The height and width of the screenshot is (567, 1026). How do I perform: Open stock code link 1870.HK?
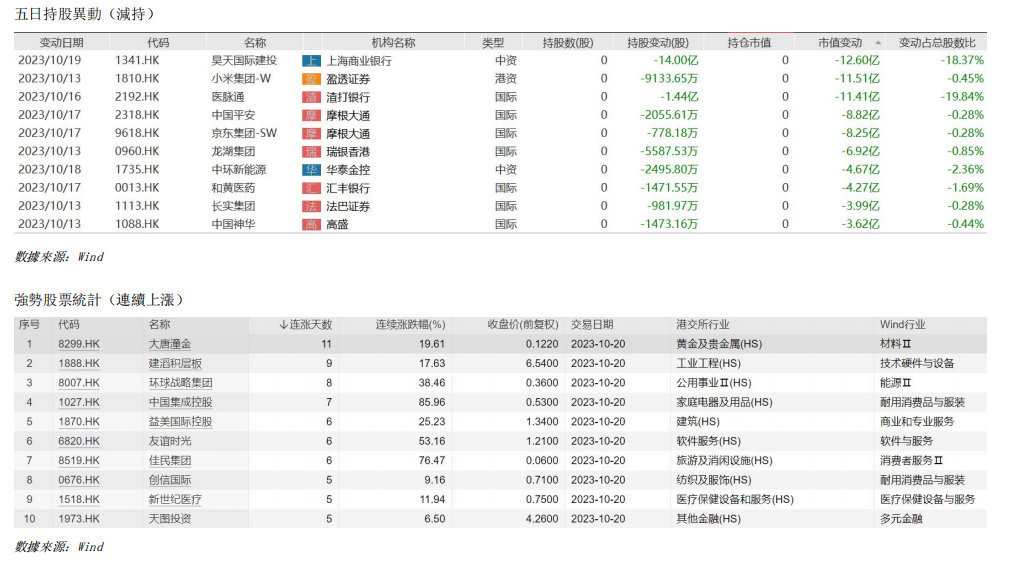pos(79,422)
